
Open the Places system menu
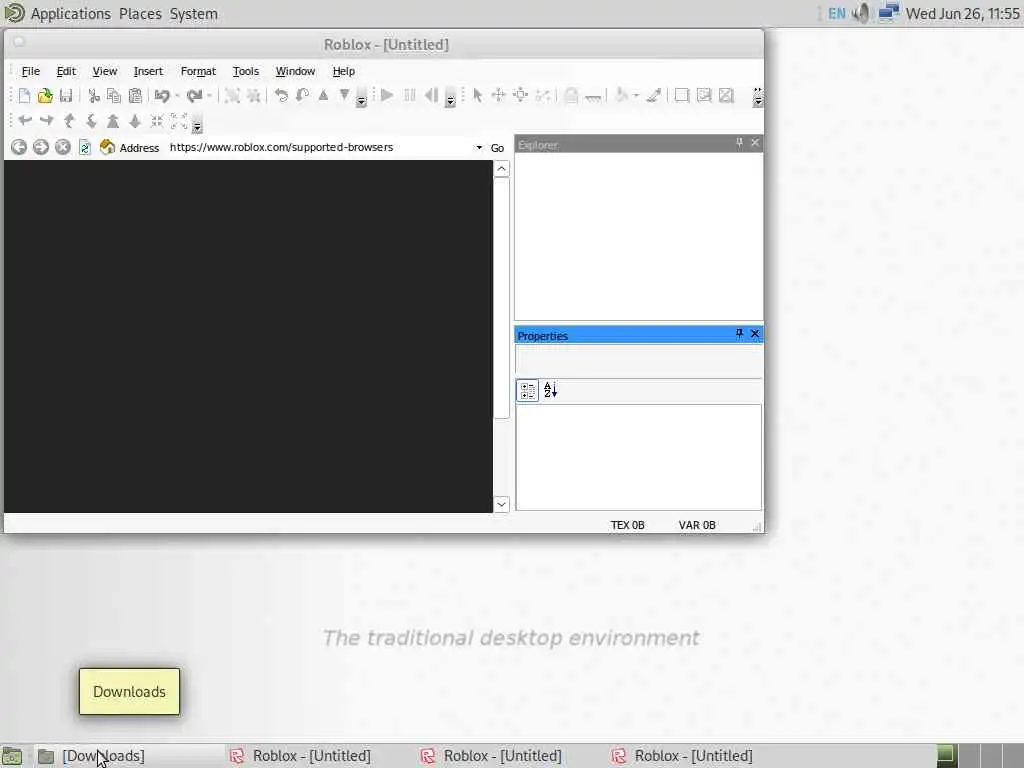[x=140, y=14]
